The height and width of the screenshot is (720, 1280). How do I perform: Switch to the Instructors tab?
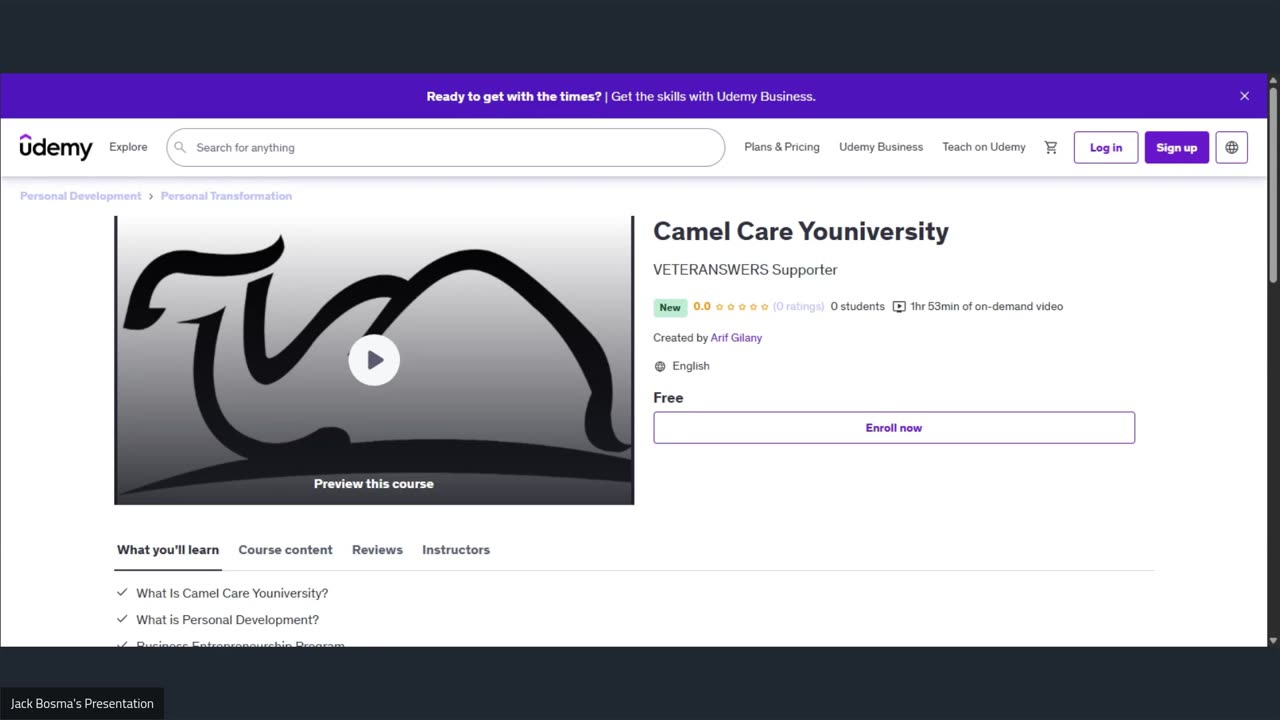tap(456, 550)
